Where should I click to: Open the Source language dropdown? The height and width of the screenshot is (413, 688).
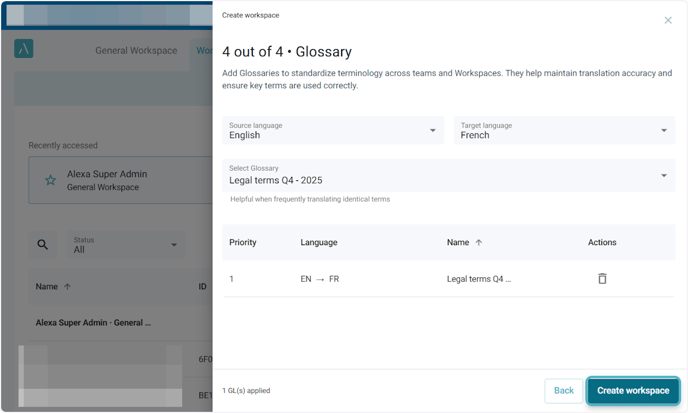pos(333,130)
